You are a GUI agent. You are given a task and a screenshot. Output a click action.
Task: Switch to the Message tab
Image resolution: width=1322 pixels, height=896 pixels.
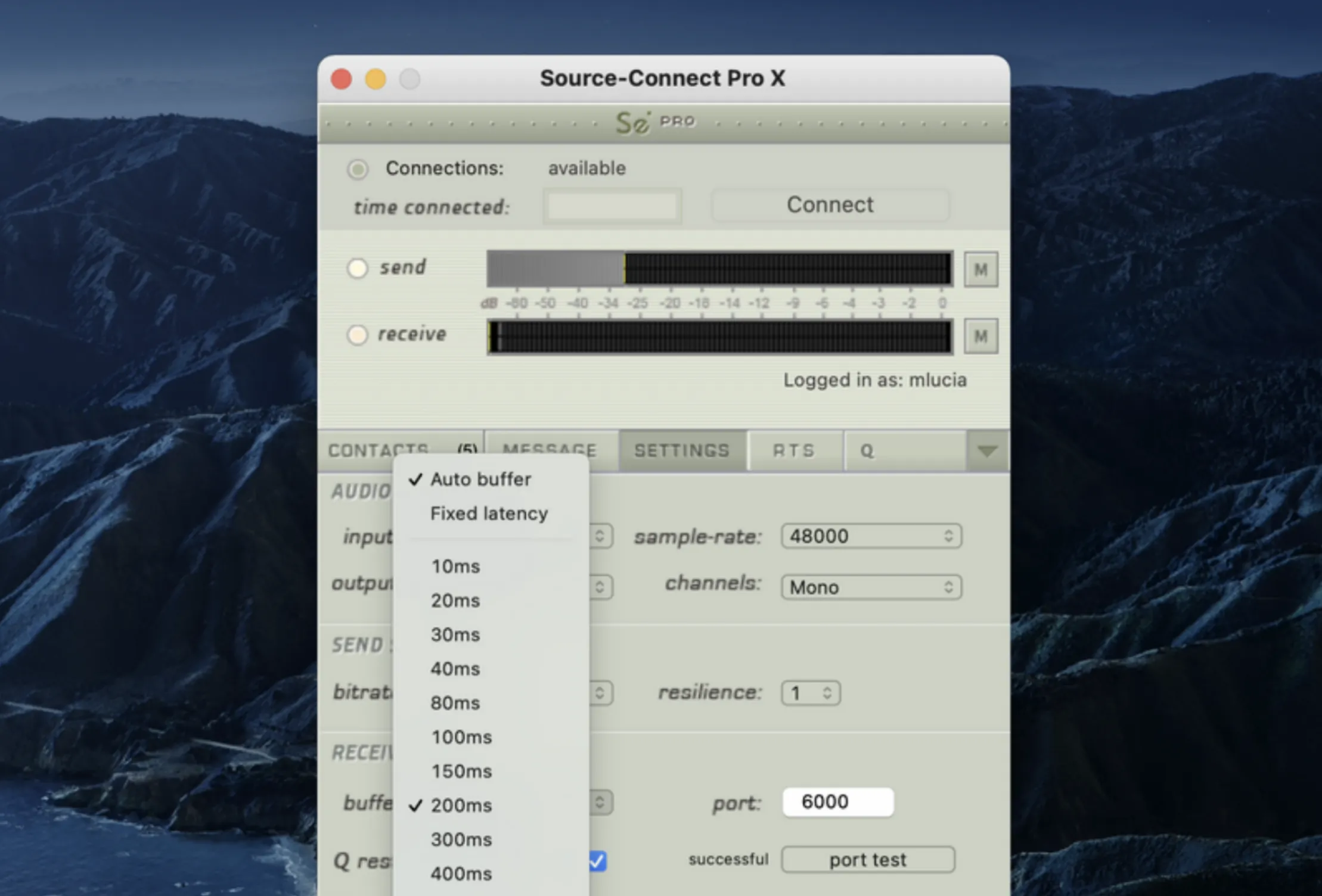point(551,450)
